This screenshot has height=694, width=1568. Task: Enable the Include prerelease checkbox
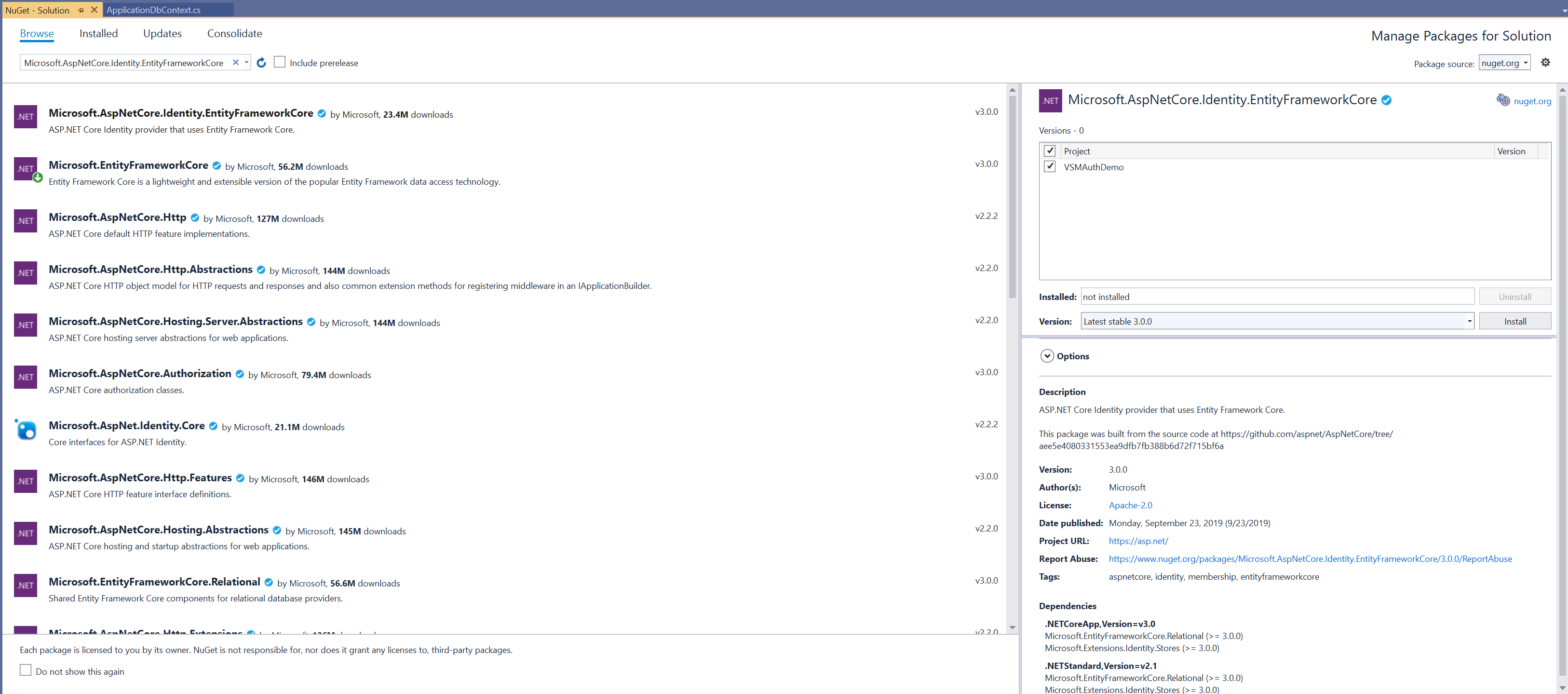(x=279, y=62)
